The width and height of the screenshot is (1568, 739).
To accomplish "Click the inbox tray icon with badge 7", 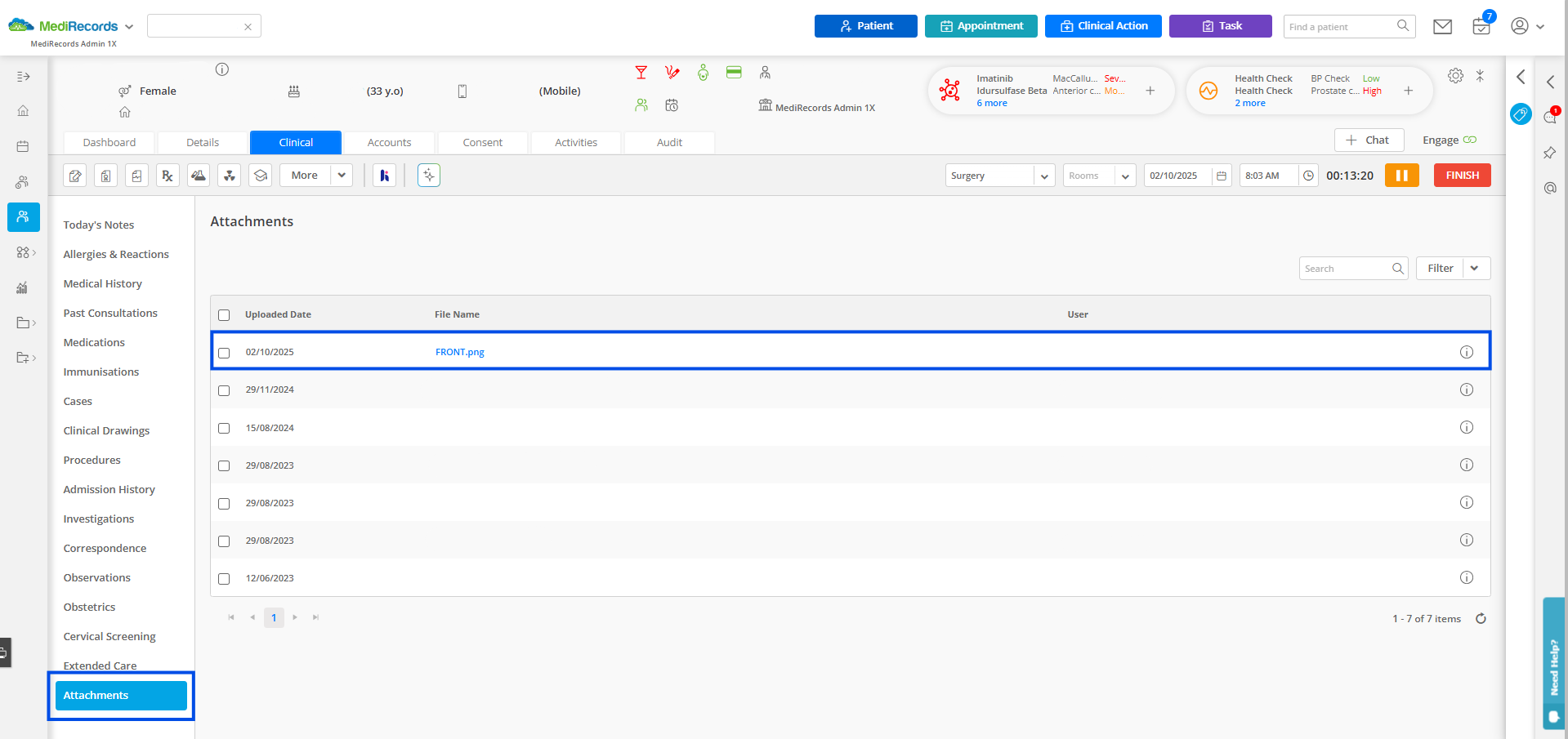I will (1481, 27).
